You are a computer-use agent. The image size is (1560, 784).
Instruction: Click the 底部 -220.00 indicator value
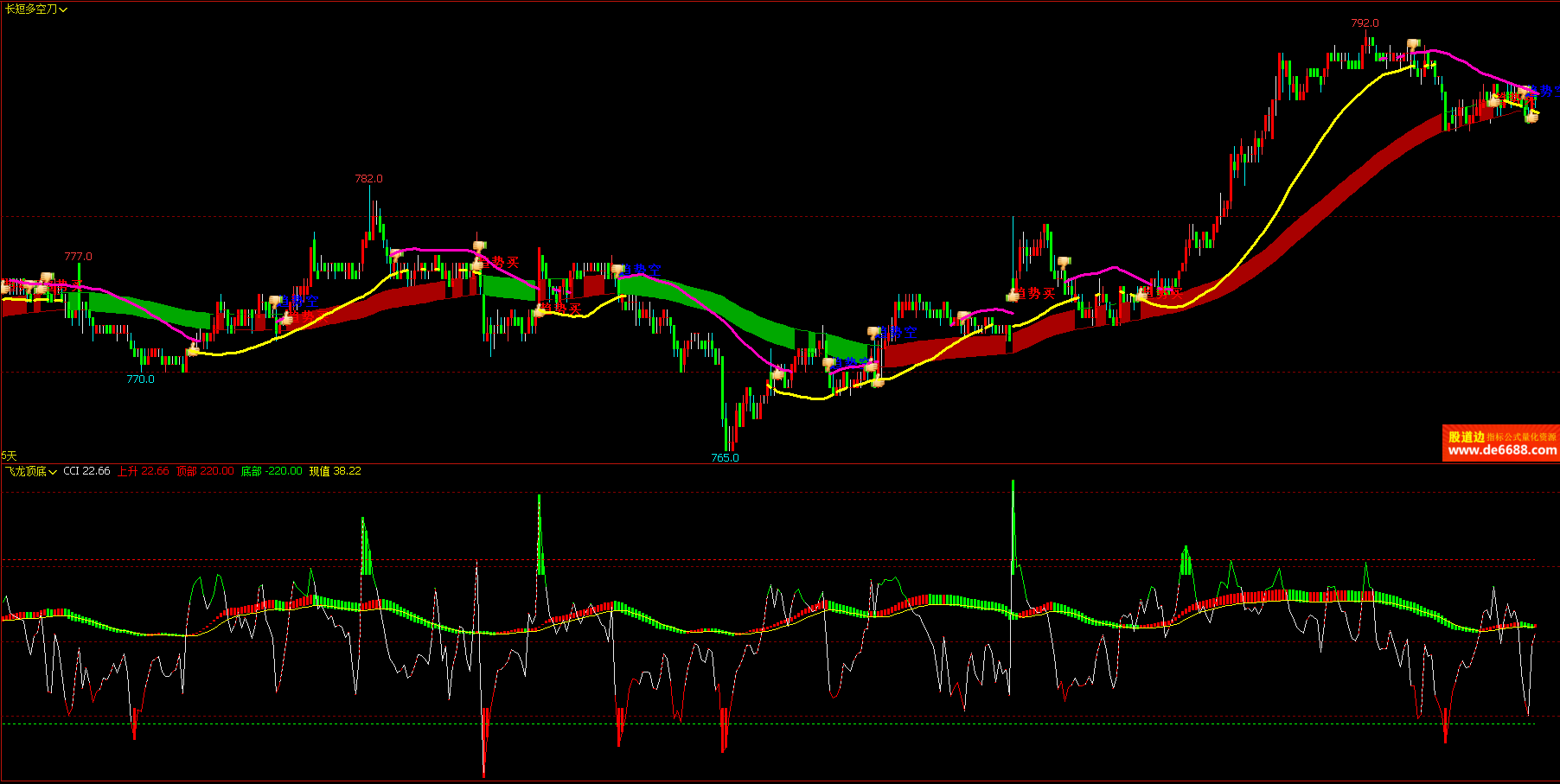coord(272,471)
